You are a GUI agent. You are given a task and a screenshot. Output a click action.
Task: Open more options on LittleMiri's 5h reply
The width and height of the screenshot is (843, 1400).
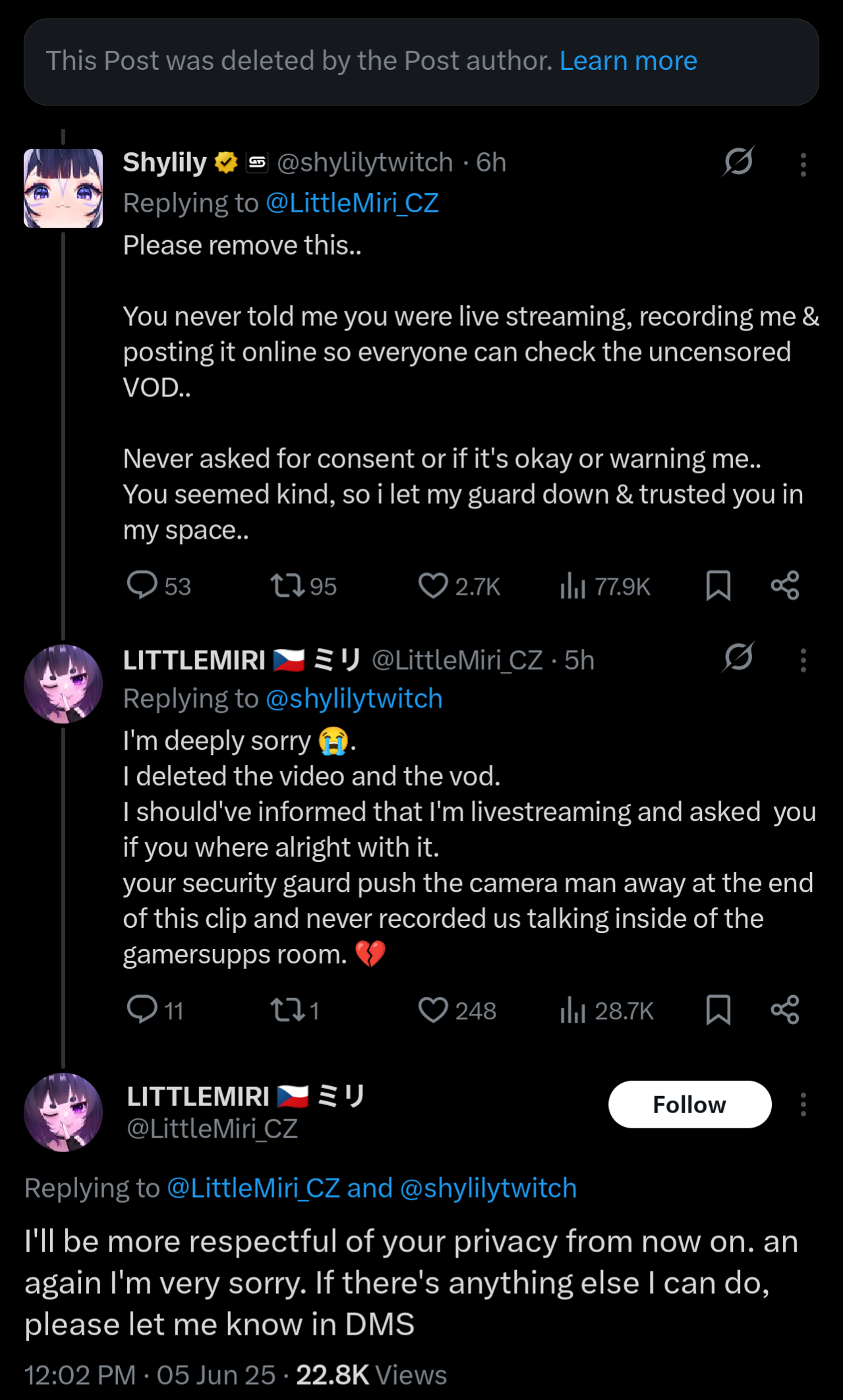click(803, 659)
